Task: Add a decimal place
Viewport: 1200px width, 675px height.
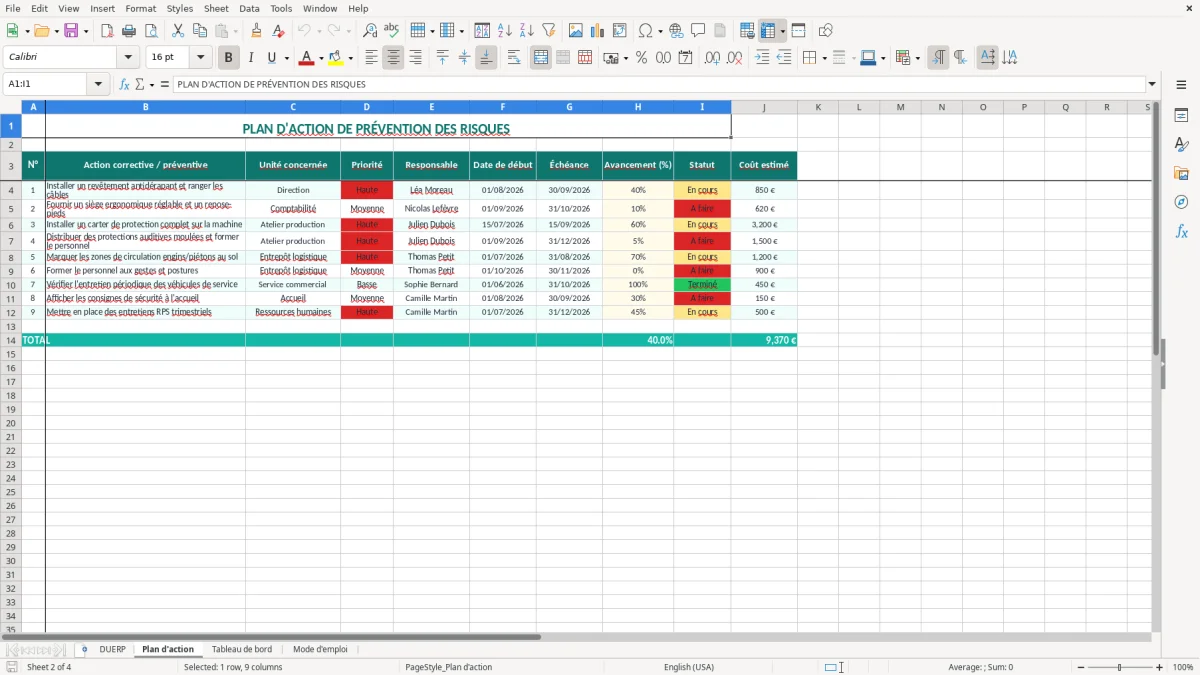Action: [x=713, y=58]
